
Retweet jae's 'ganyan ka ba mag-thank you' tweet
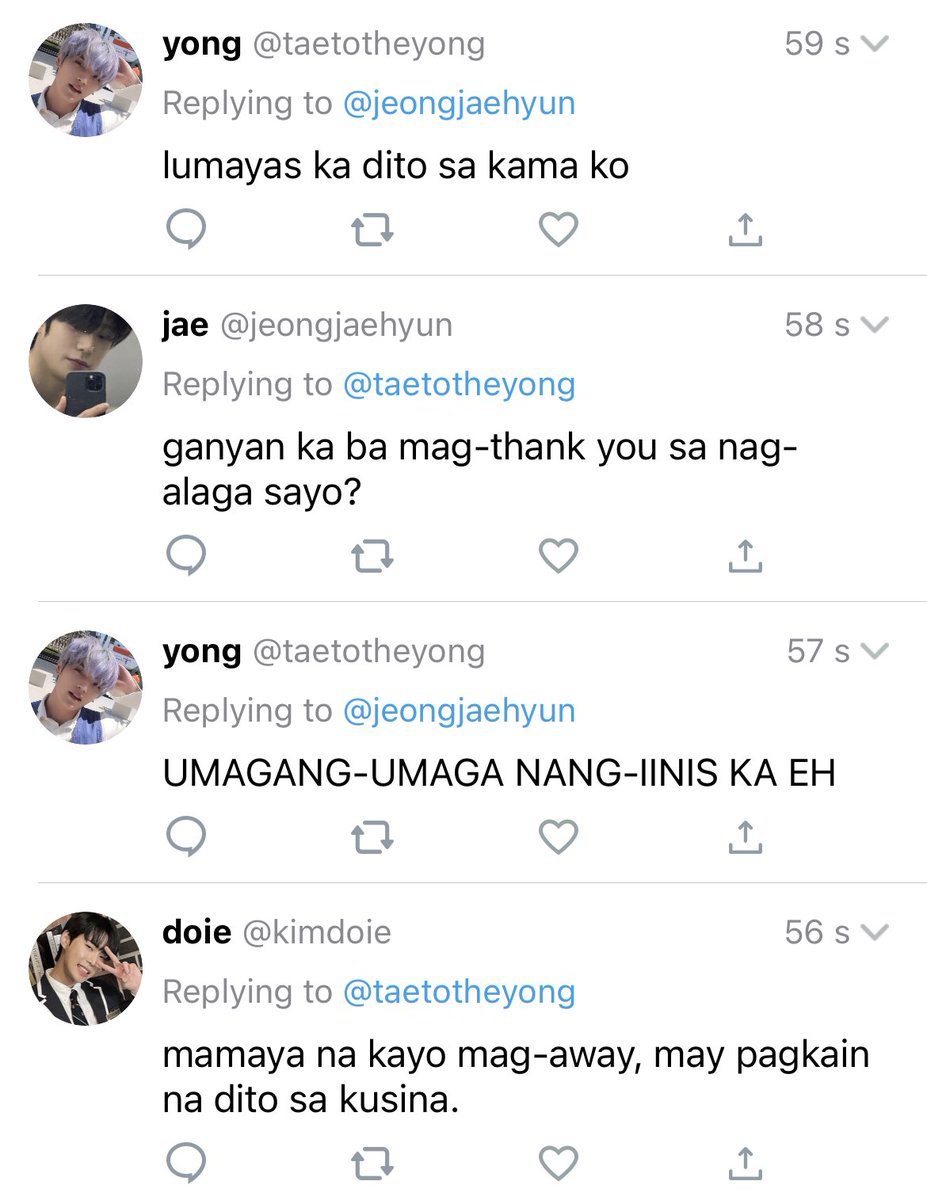coord(372,556)
